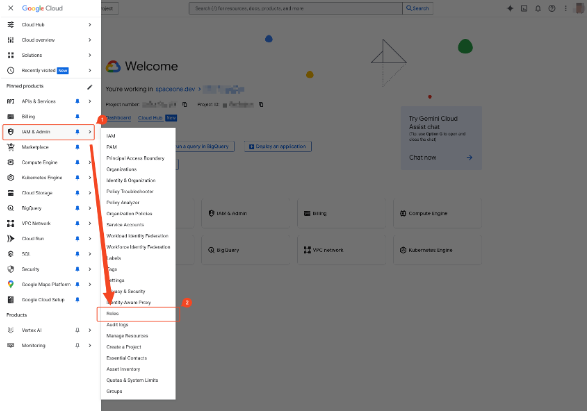Click the SQL icon in sidebar

coord(10,254)
